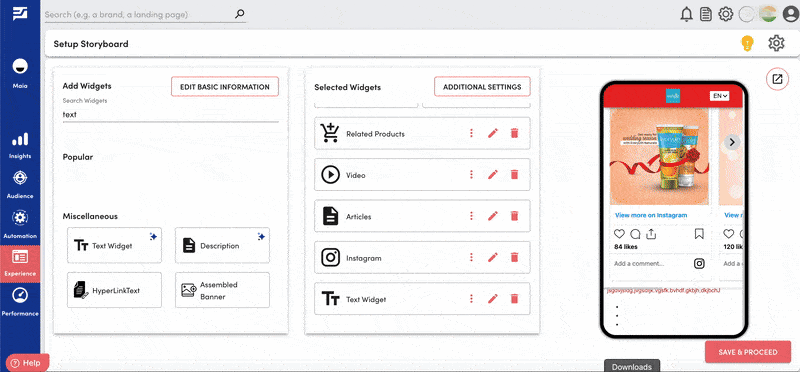Open the Maia sidebar item
The height and width of the screenshot is (372, 800).
[x=20, y=73]
